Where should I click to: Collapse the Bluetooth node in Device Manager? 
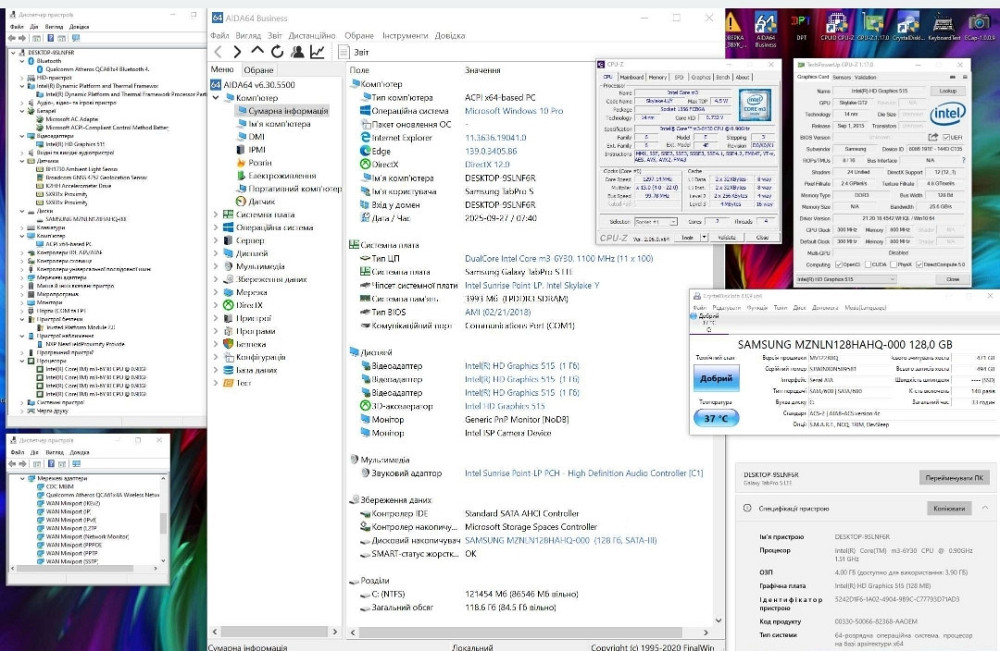(23, 60)
